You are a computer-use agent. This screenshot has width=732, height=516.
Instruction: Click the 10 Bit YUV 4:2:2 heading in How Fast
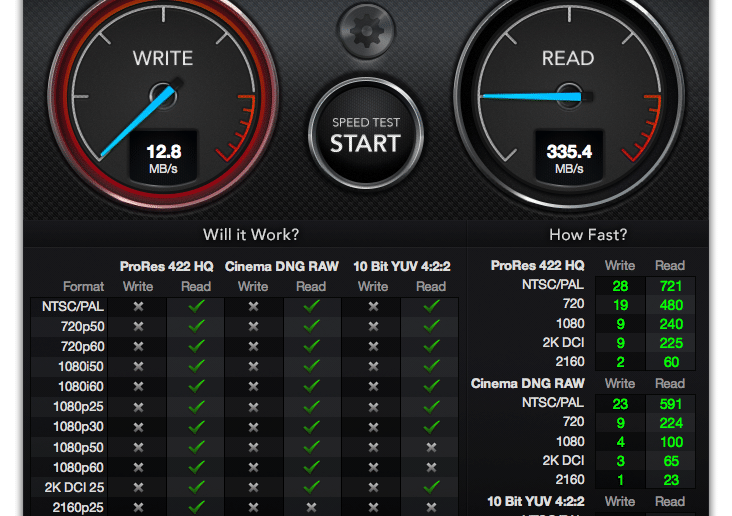(x=535, y=502)
